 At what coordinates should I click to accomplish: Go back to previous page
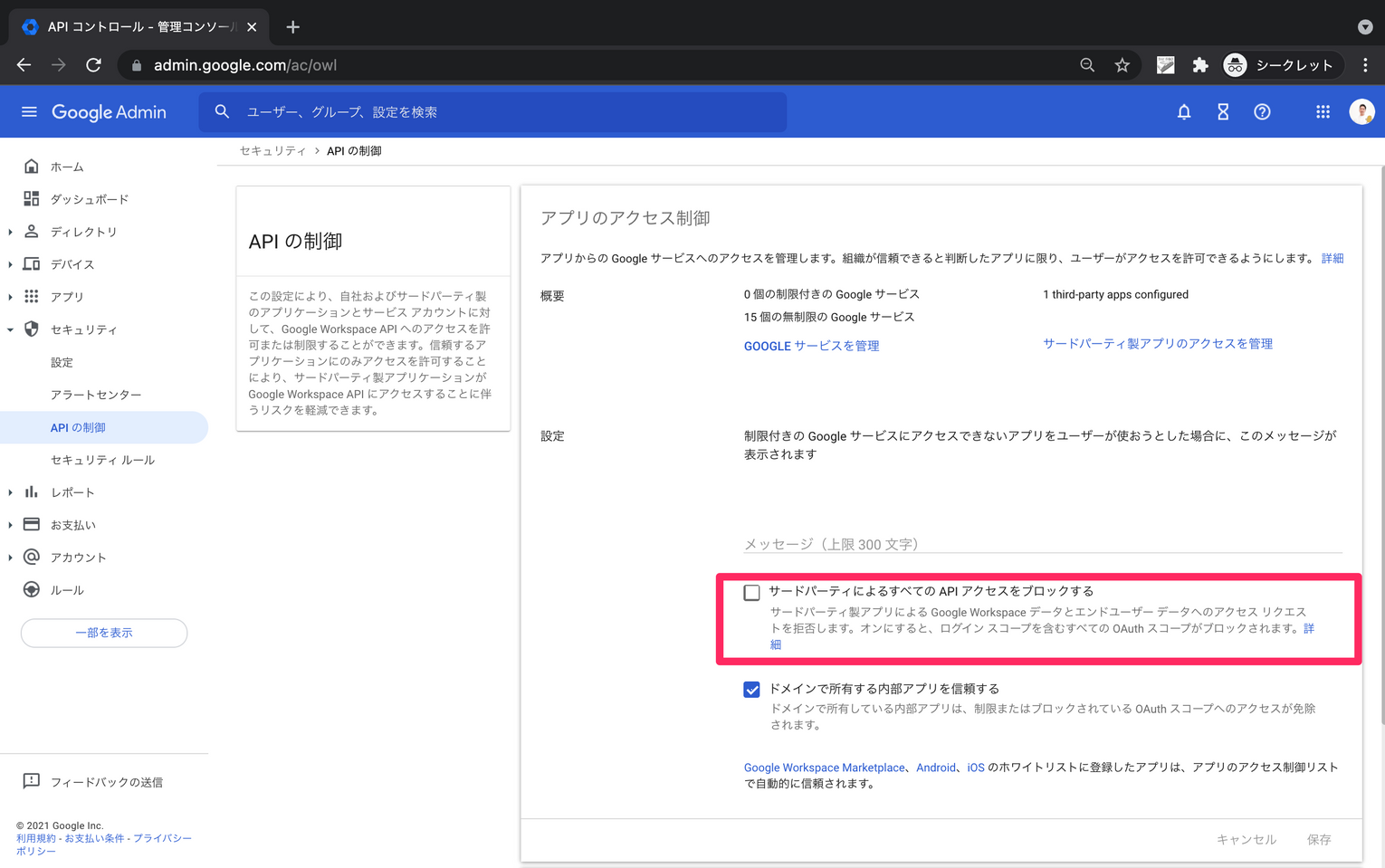point(24,65)
